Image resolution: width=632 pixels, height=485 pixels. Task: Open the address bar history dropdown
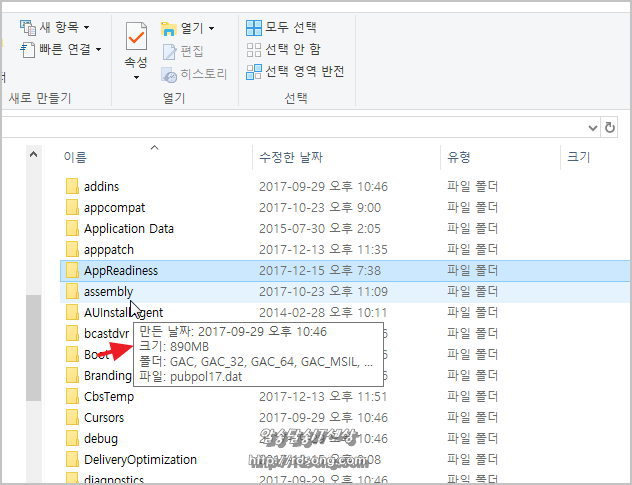tap(592, 128)
